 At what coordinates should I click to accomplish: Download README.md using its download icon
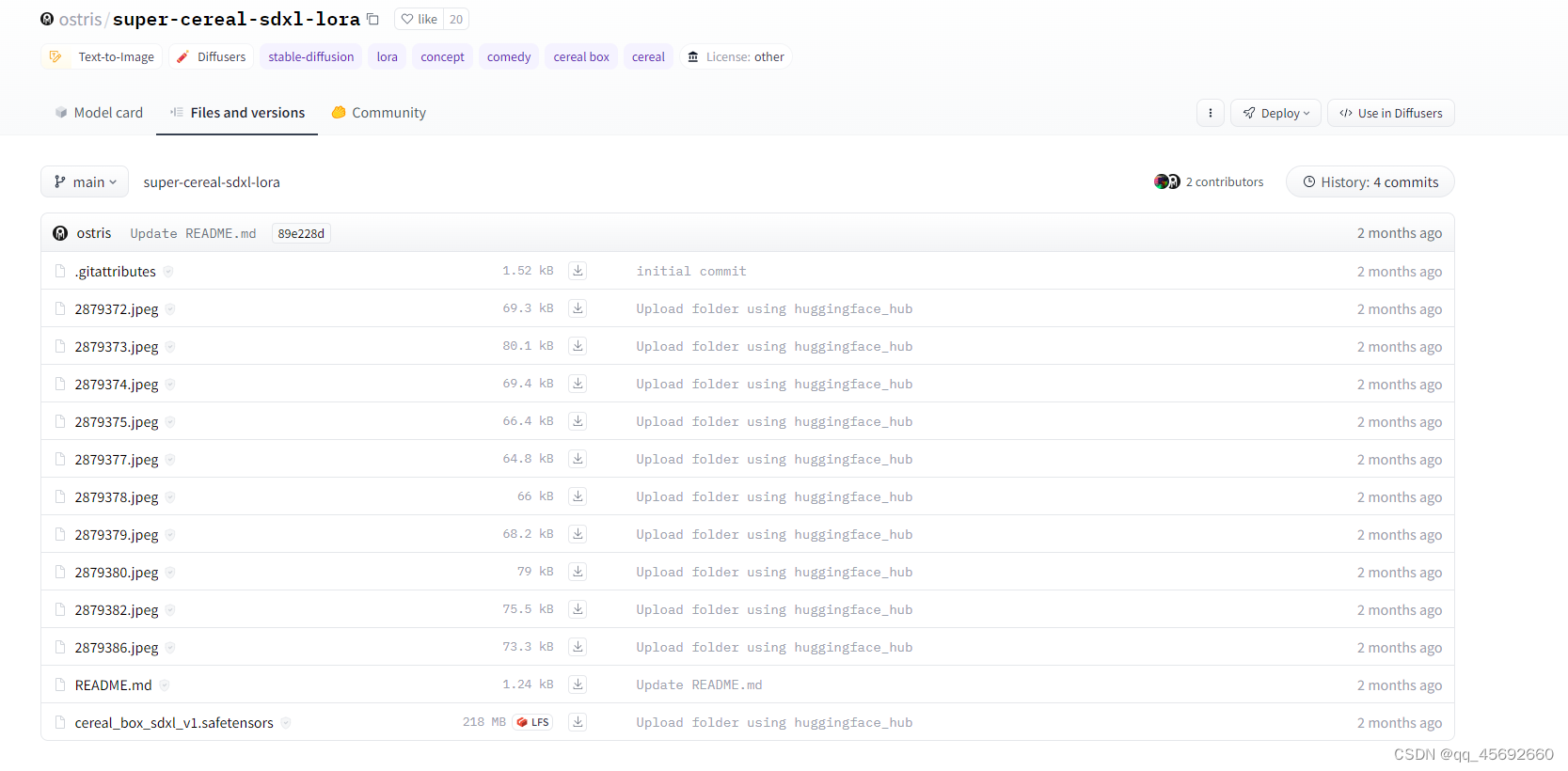[578, 684]
